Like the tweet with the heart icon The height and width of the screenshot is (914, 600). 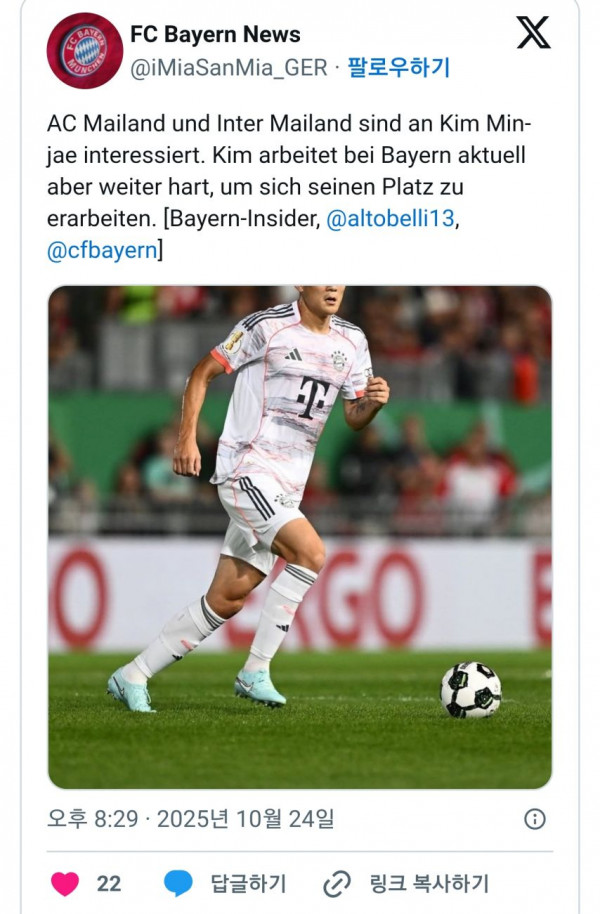pos(65,884)
